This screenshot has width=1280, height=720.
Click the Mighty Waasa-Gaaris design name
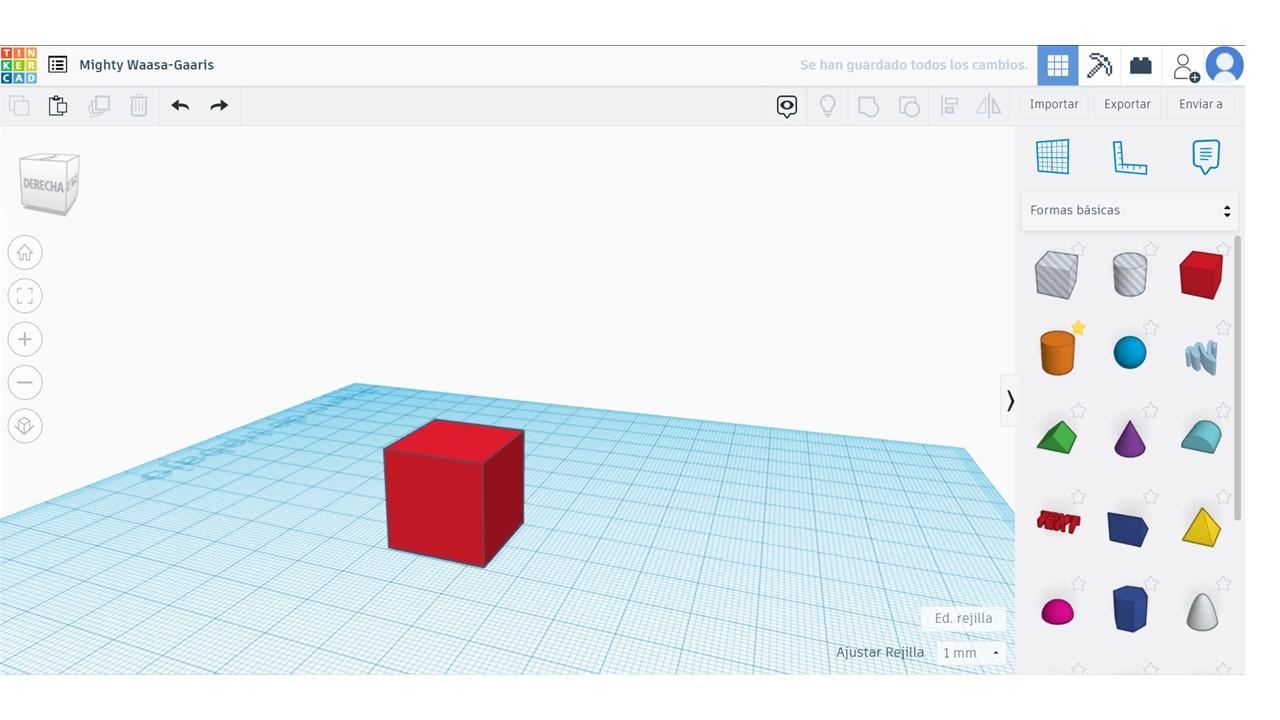147,65
